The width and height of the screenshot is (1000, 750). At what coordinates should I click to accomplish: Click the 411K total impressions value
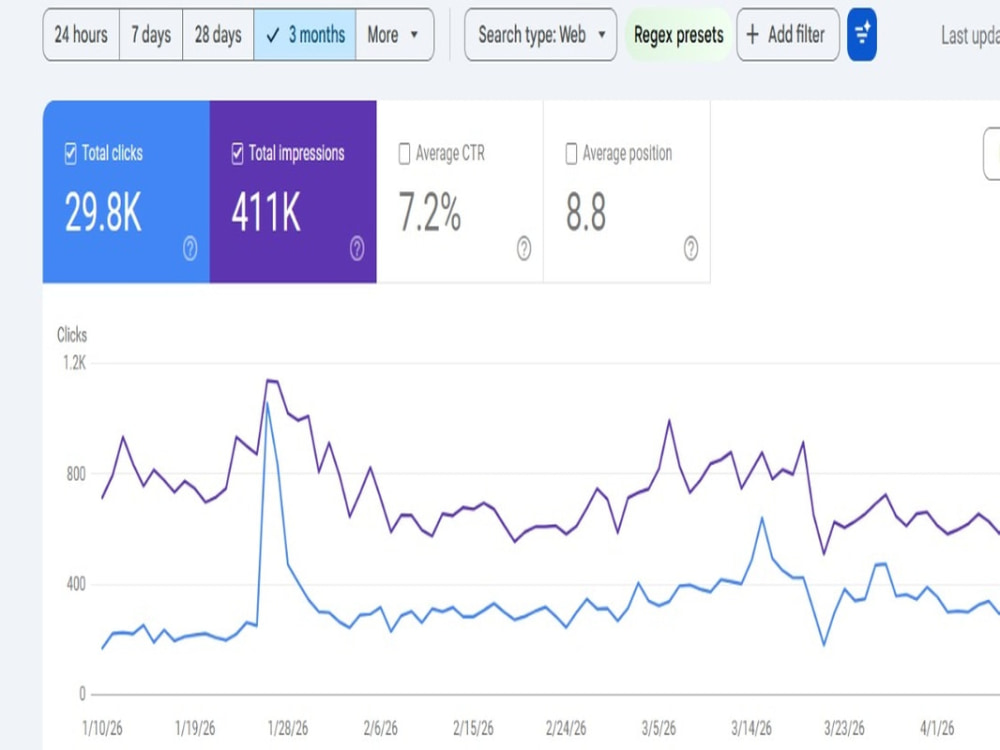coord(266,212)
